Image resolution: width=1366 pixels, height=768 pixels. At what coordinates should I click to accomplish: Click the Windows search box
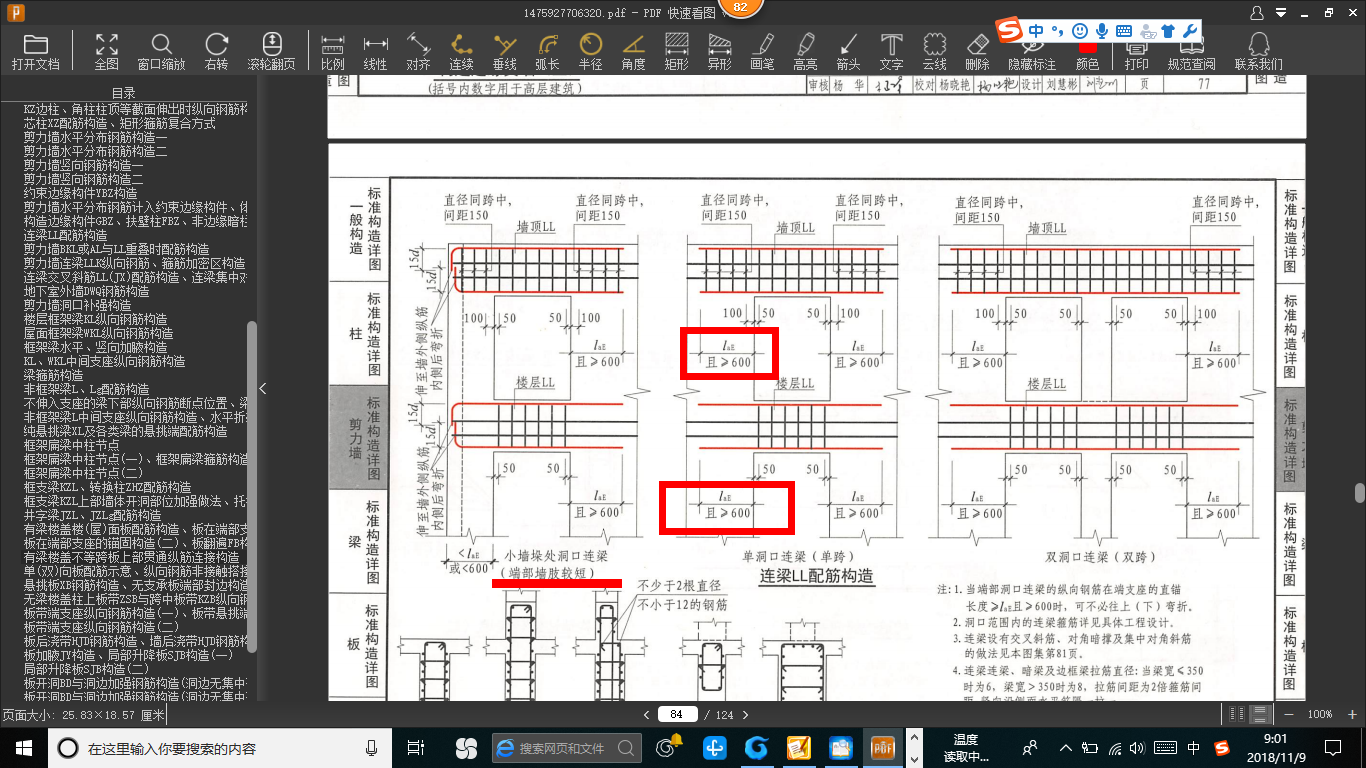click(220, 747)
